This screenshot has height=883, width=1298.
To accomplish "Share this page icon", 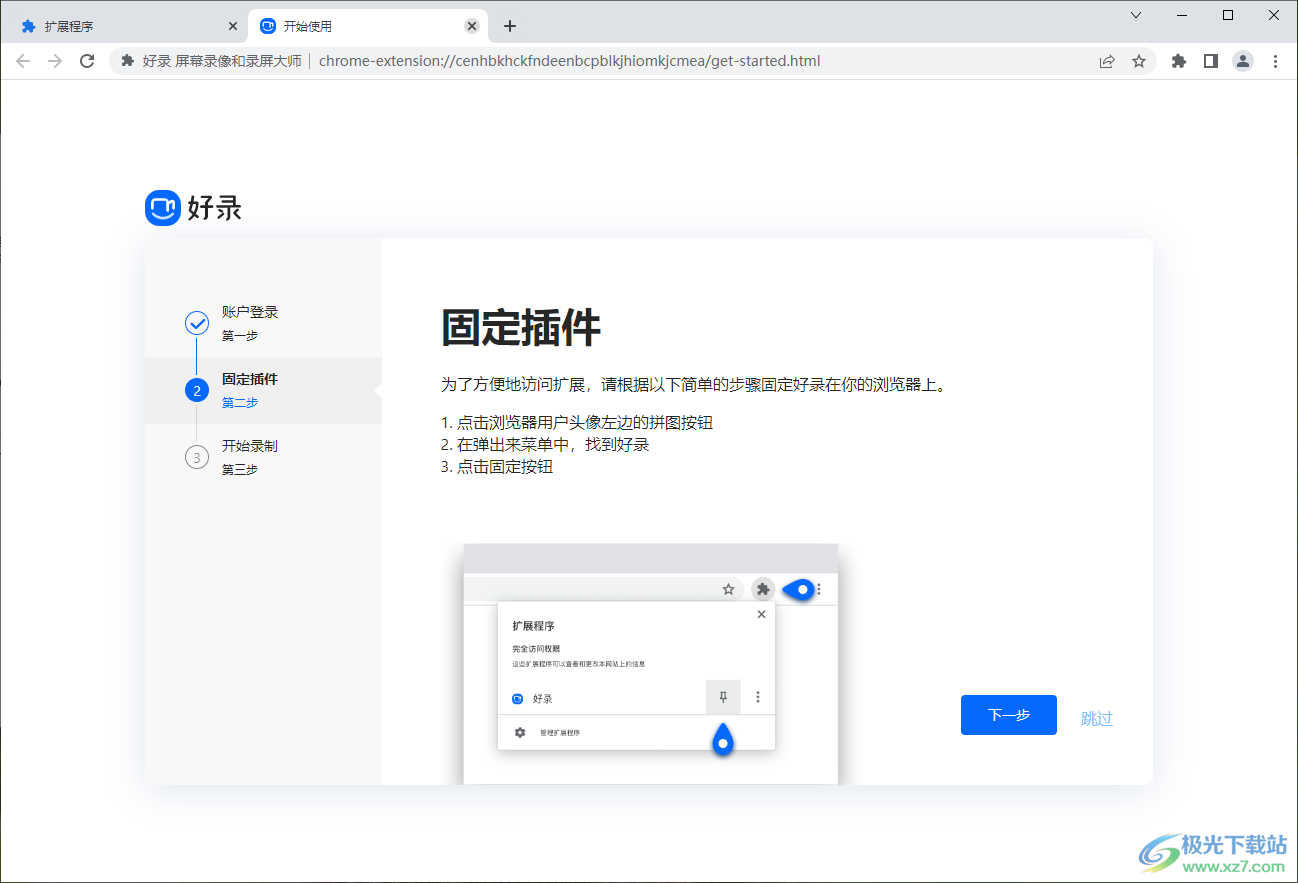I will 1107,61.
